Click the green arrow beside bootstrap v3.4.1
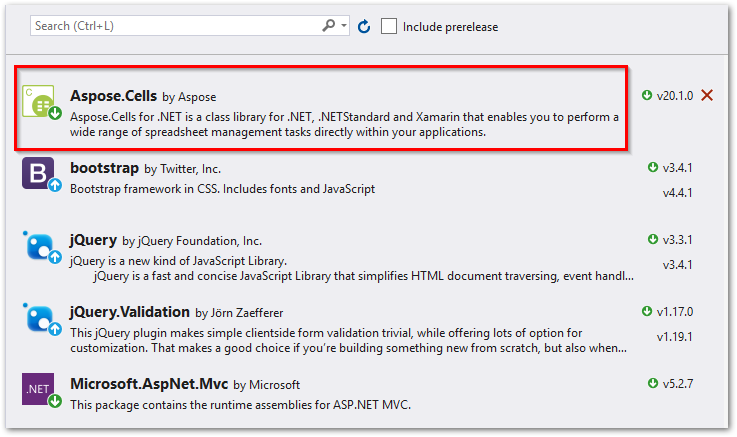 tap(652, 168)
